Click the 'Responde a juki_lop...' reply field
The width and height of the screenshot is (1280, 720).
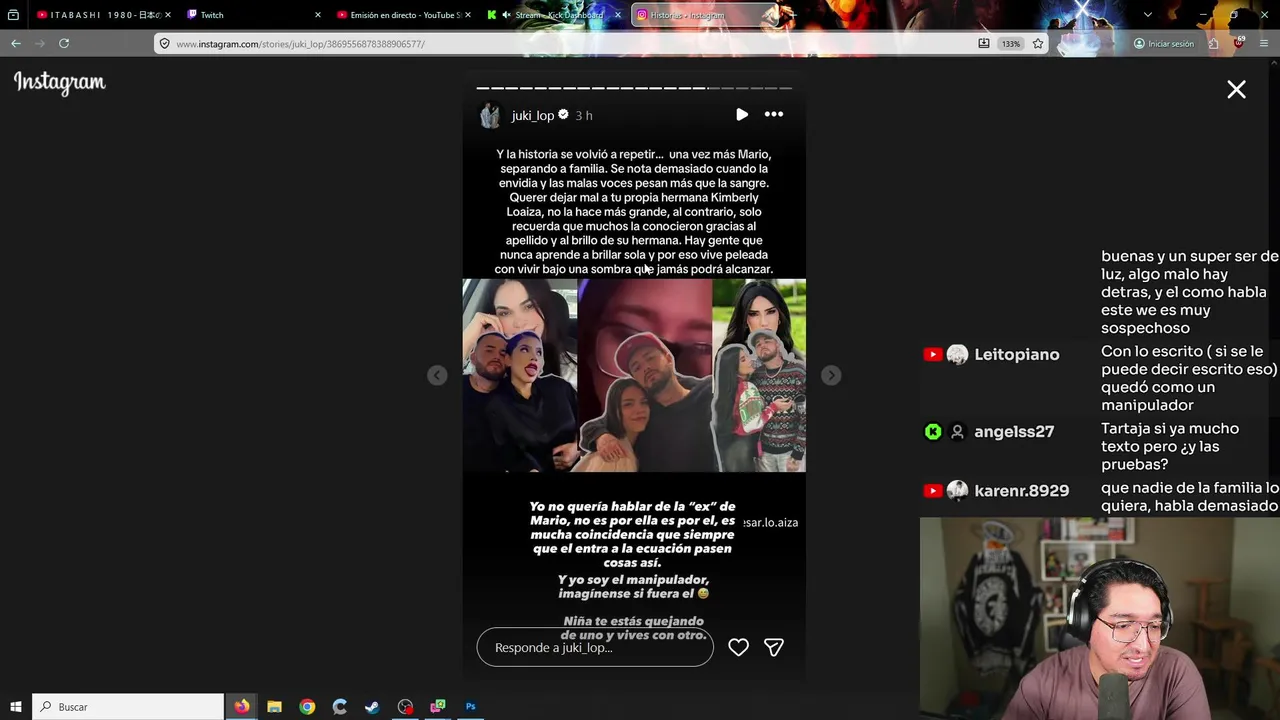coord(595,647)
